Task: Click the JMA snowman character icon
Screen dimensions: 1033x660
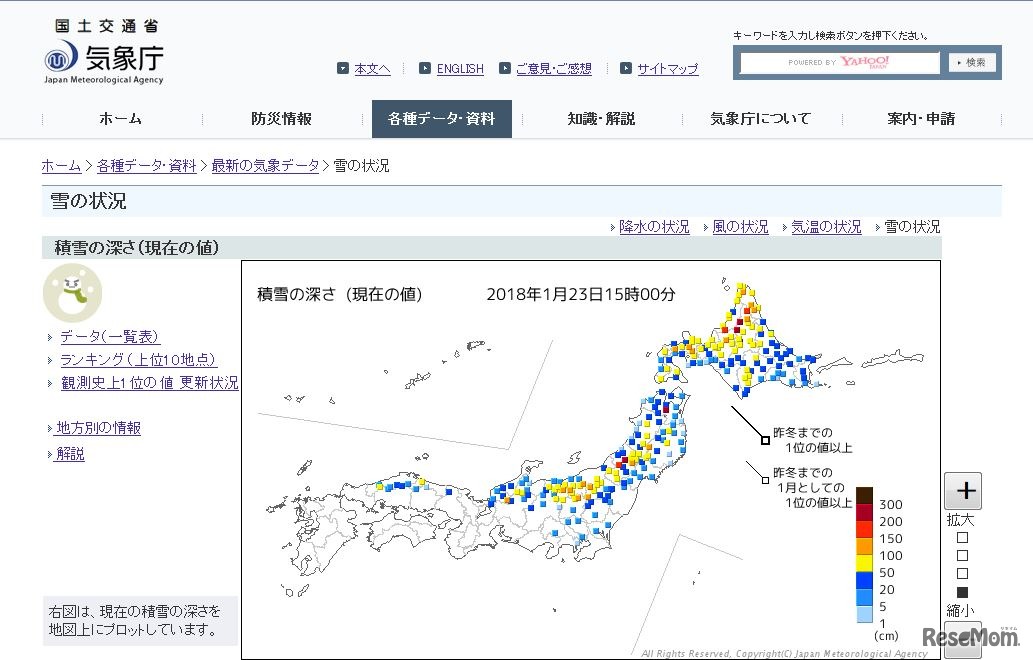Action: click(72, 293)
